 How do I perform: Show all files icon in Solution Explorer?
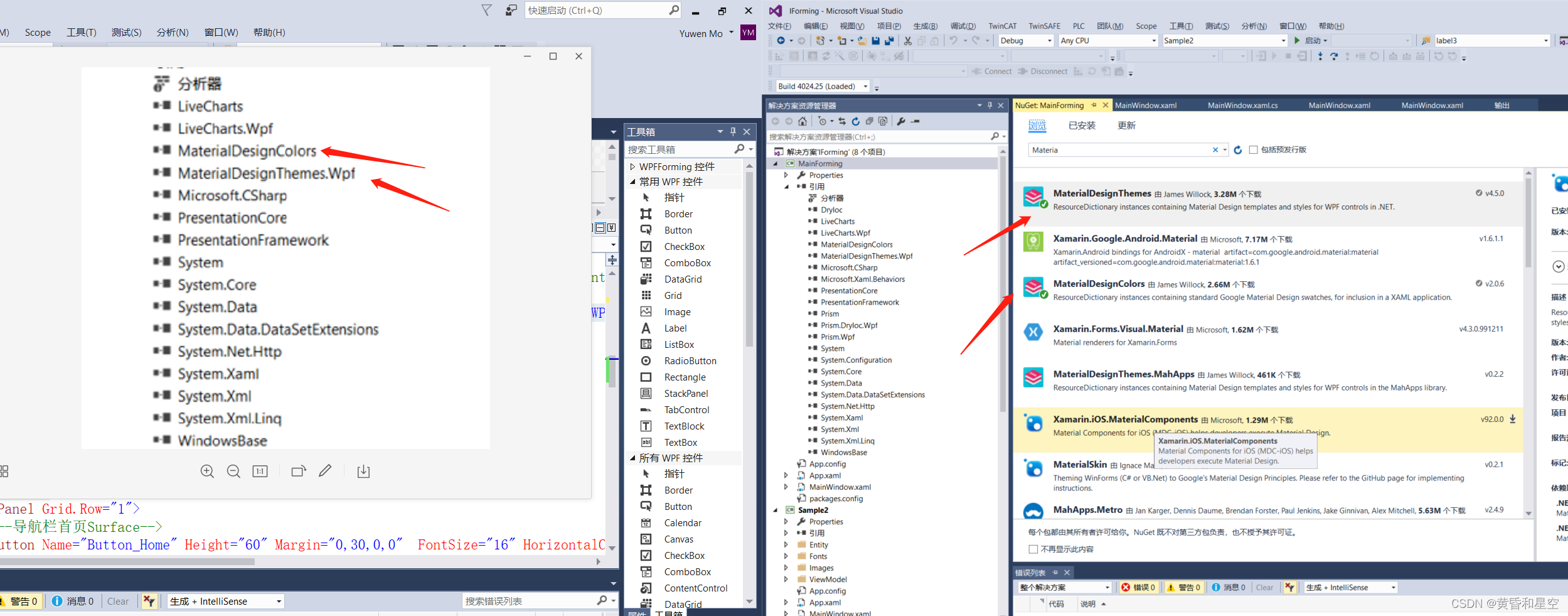click(x=883, y=121)
